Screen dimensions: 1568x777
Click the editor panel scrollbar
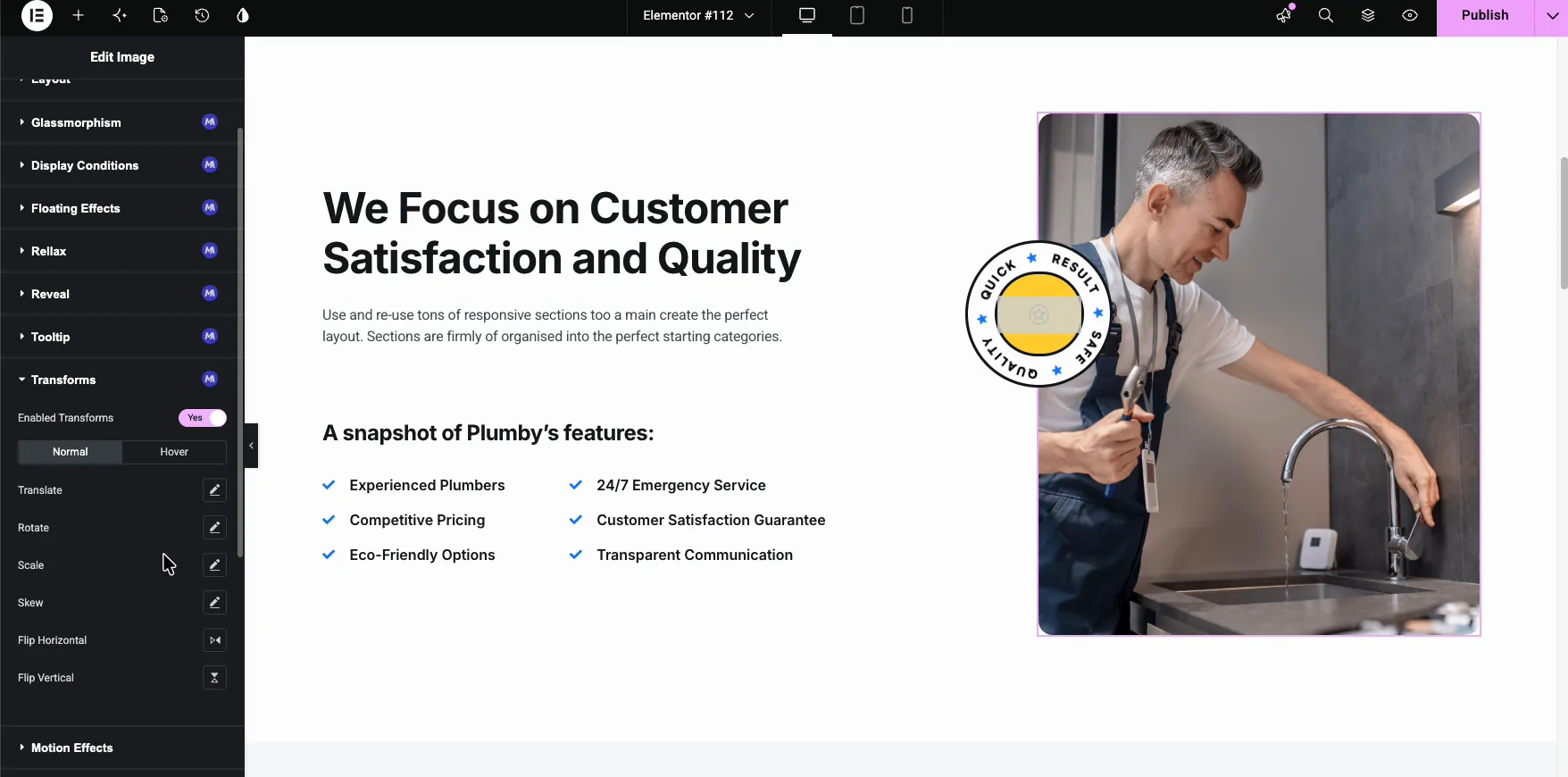[x=240, y=343]
